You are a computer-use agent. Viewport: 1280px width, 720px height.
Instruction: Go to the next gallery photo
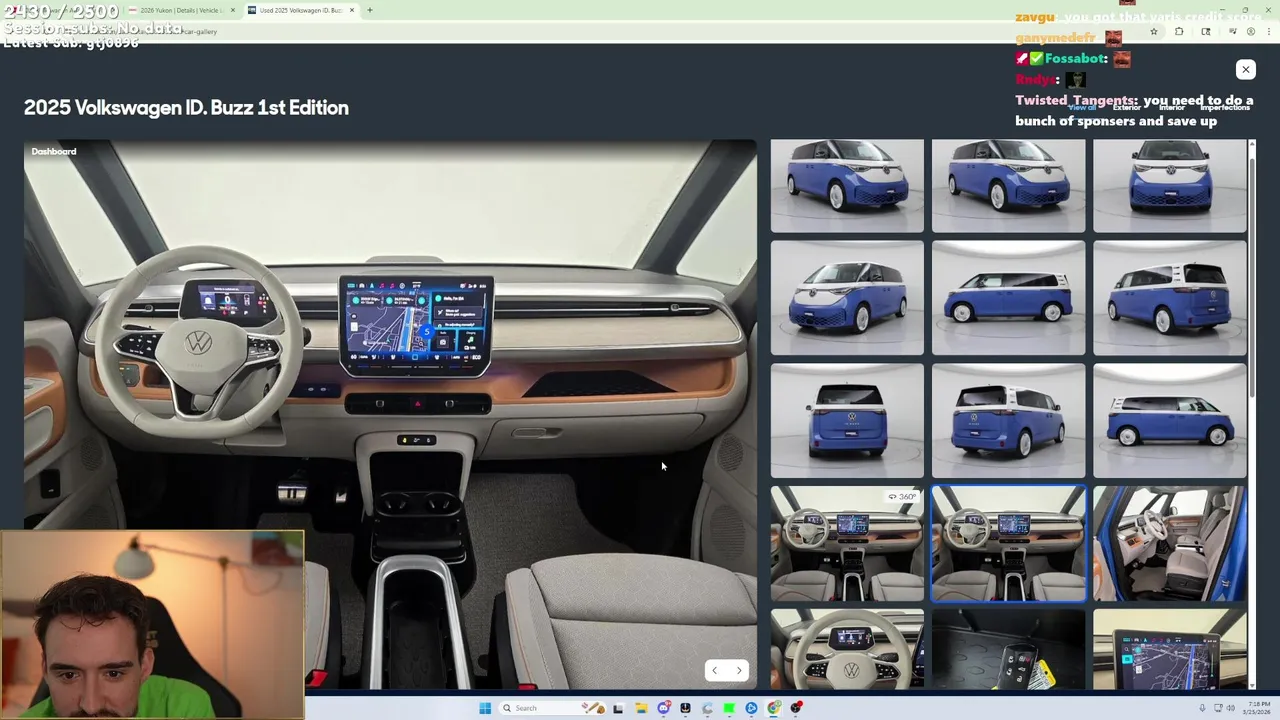click(739, 671)
